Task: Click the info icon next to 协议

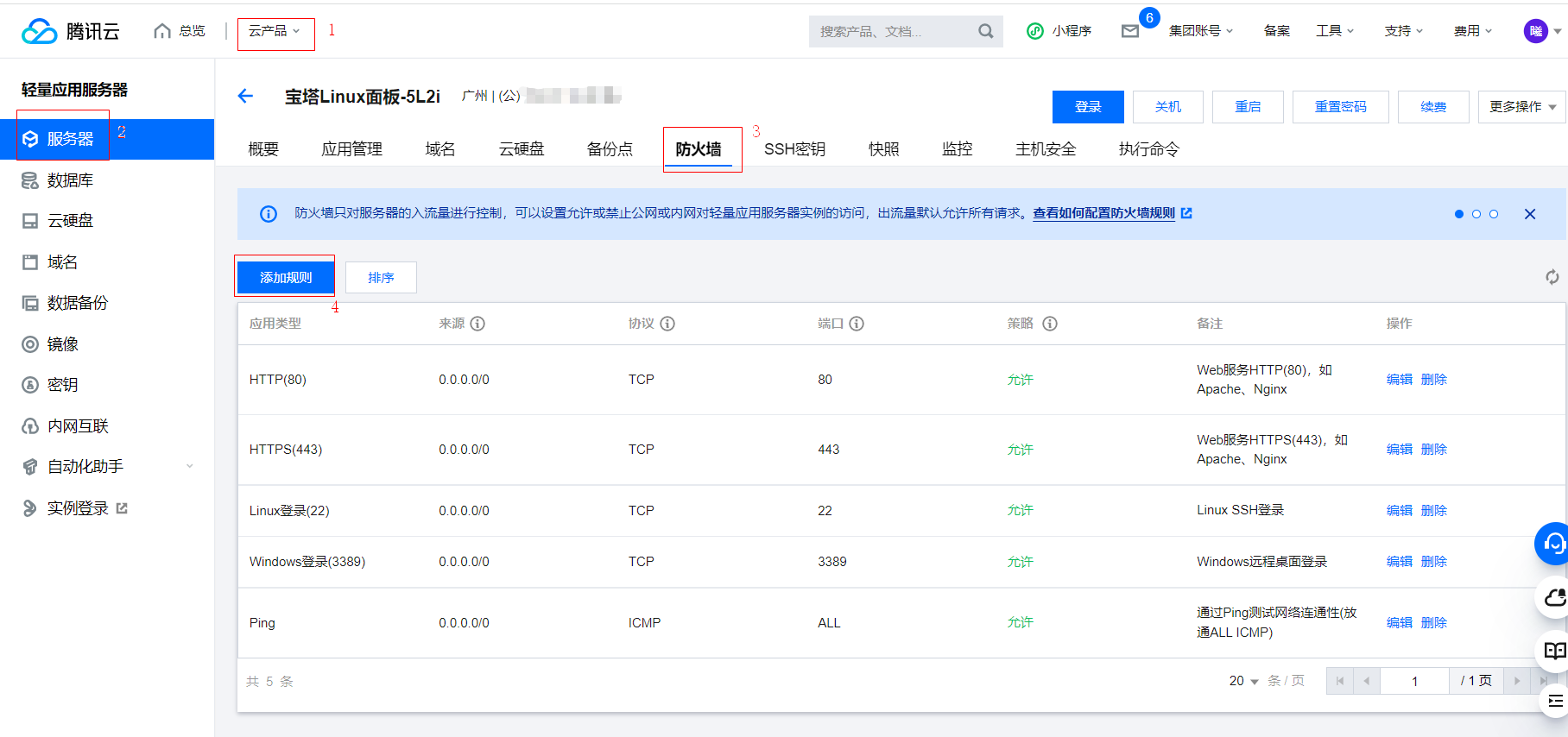Action: coord(667,324)
